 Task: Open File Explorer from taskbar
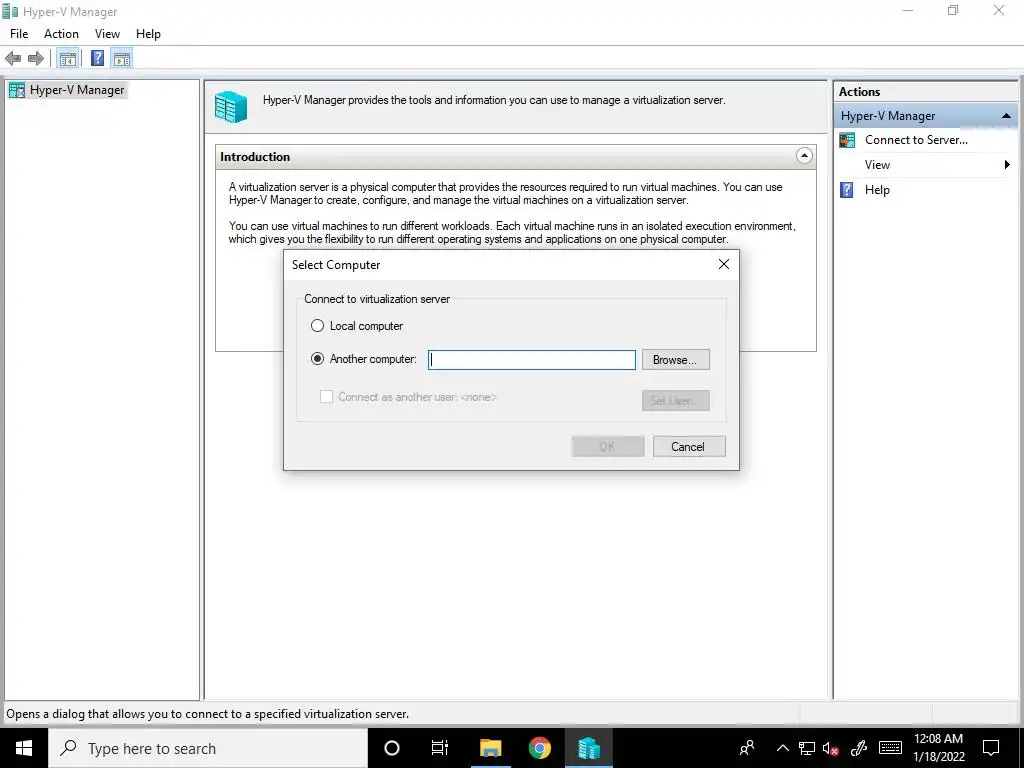pyautogui.click(x=490, y=748)
